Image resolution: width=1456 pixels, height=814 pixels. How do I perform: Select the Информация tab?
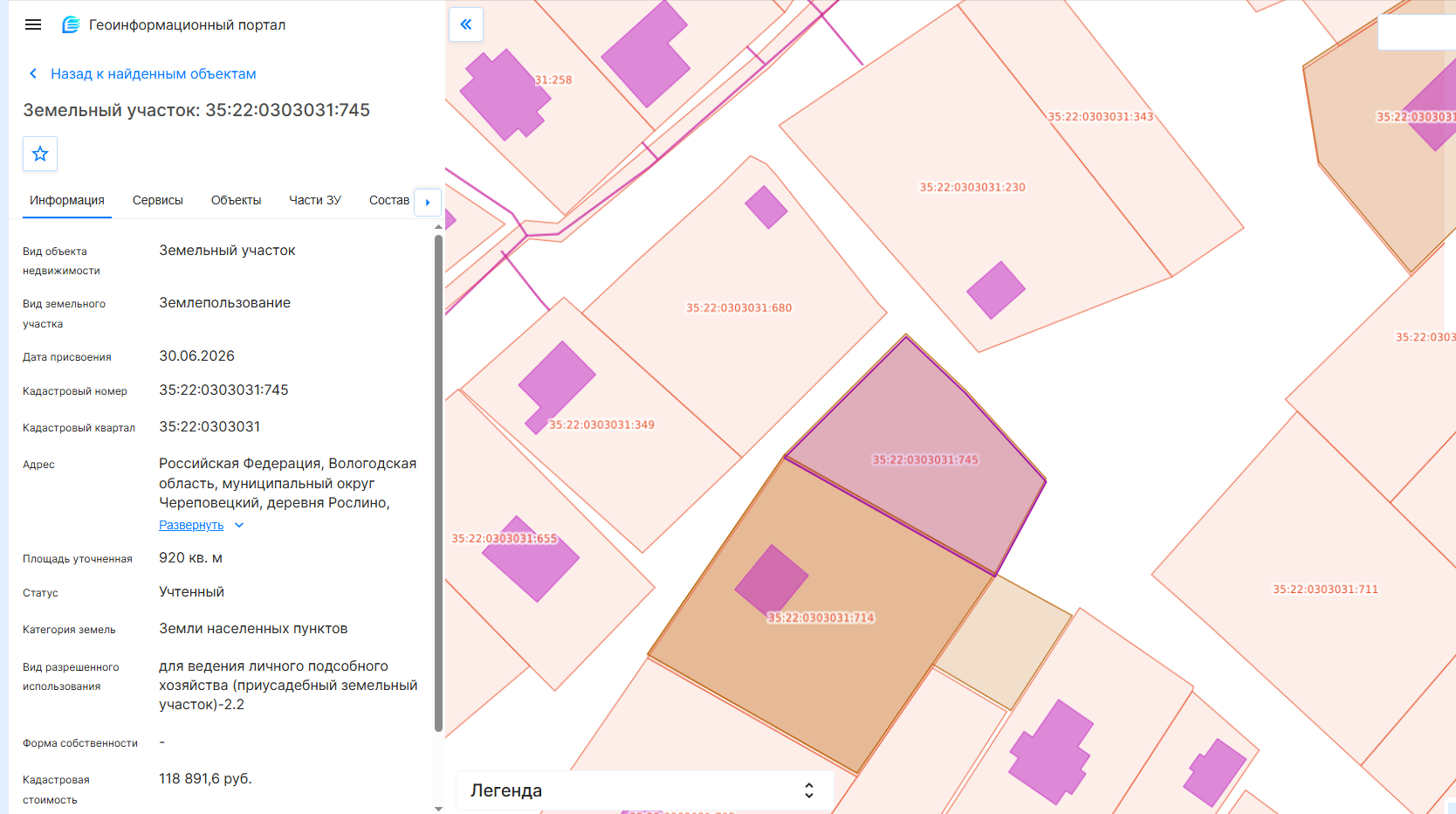coord(67,200)
